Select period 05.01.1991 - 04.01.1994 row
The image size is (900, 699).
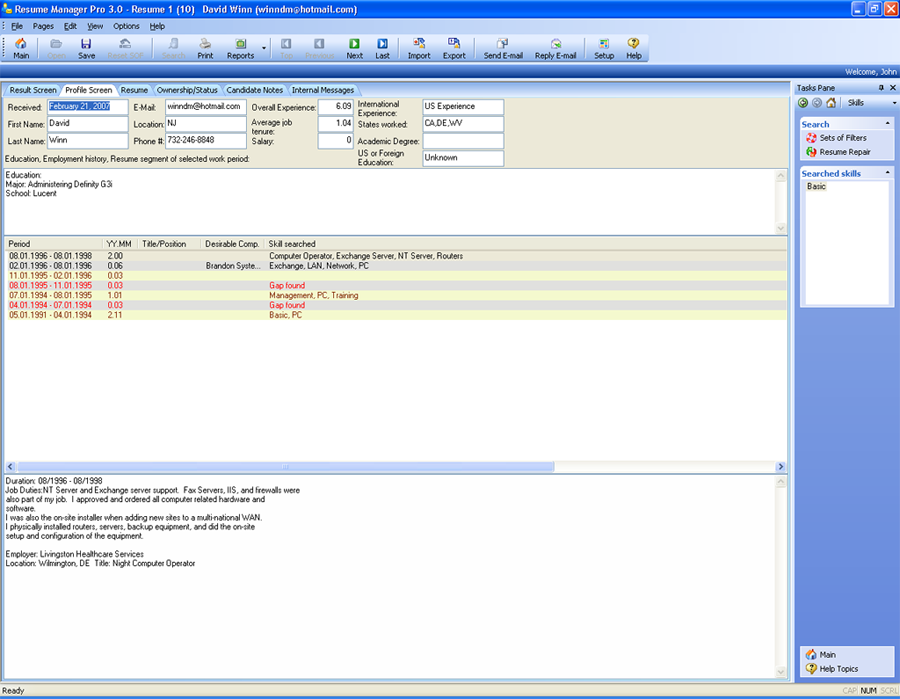click(x=395, y=315)
